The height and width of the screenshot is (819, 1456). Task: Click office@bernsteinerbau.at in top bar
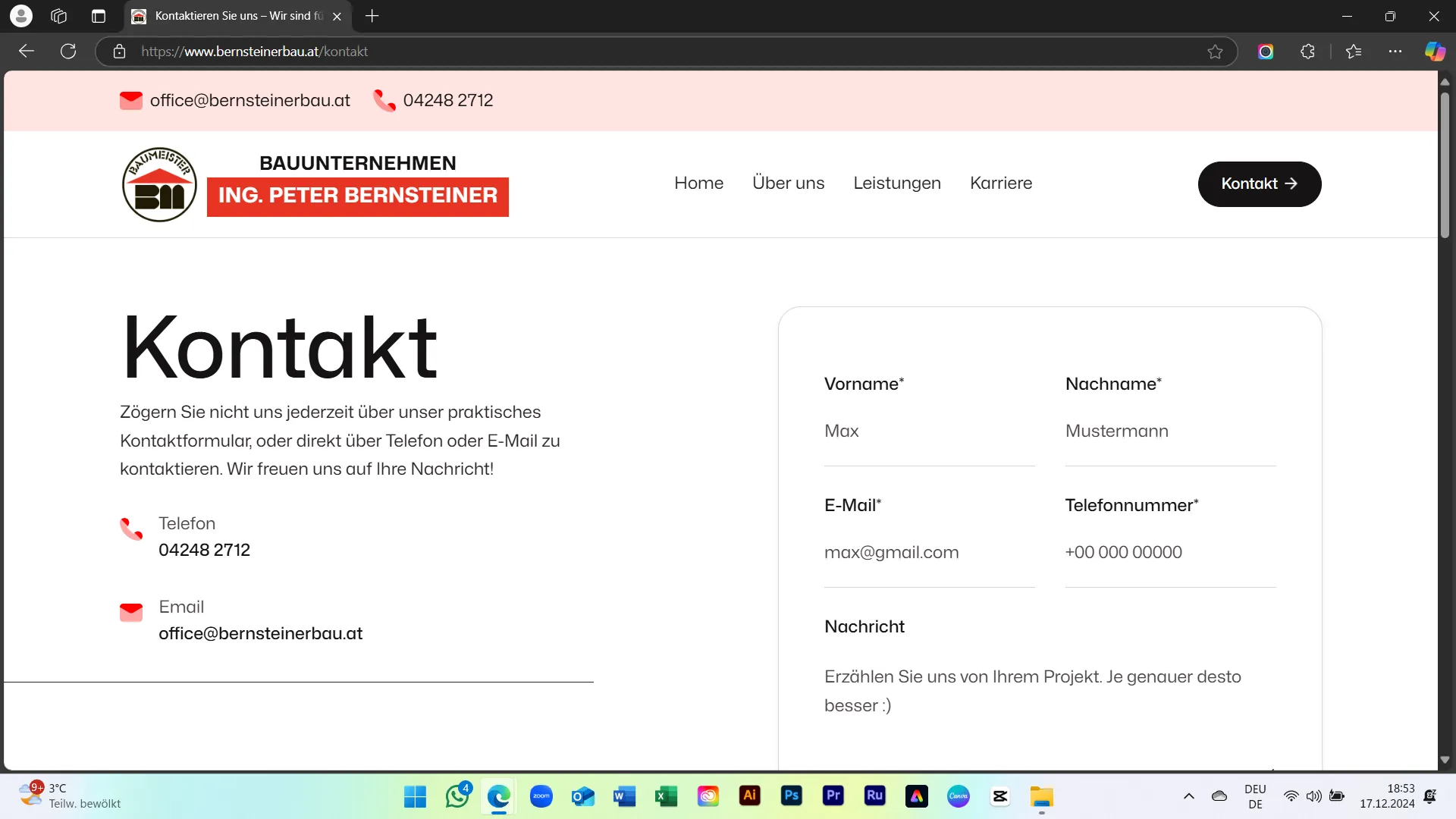pyautogui.click(x=250, y=100)
